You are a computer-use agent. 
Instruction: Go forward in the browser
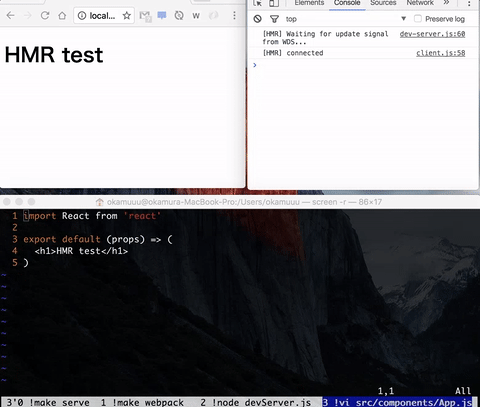pos(28,15)
